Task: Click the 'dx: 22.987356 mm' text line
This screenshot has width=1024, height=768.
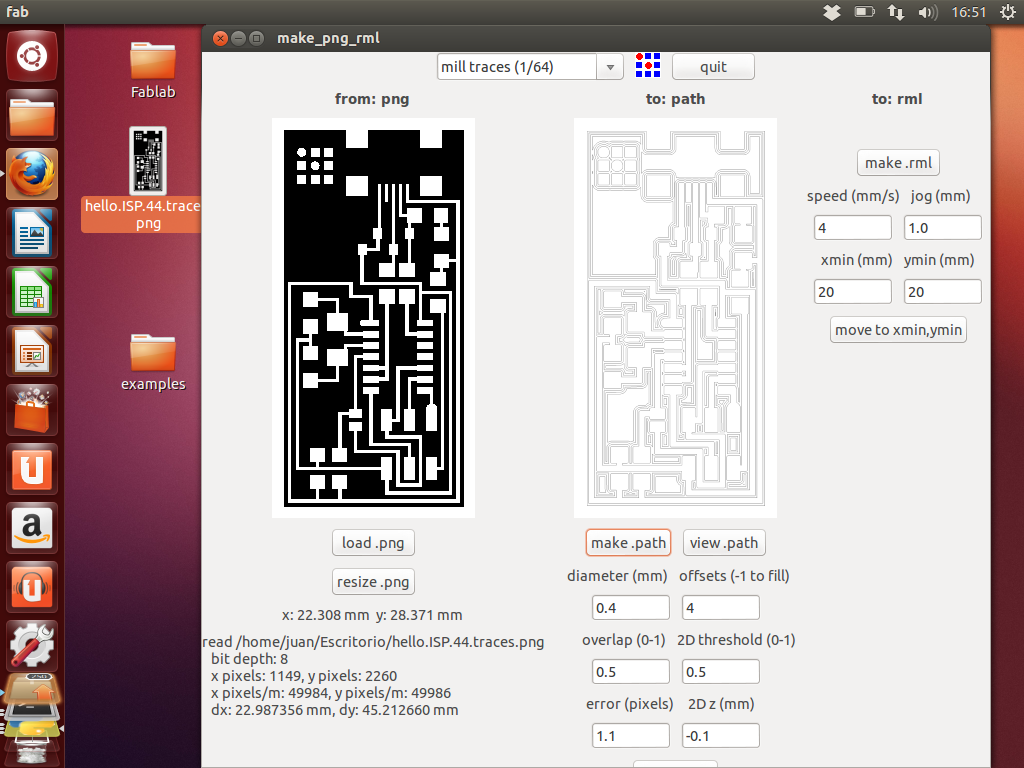Action: (334, 711)
